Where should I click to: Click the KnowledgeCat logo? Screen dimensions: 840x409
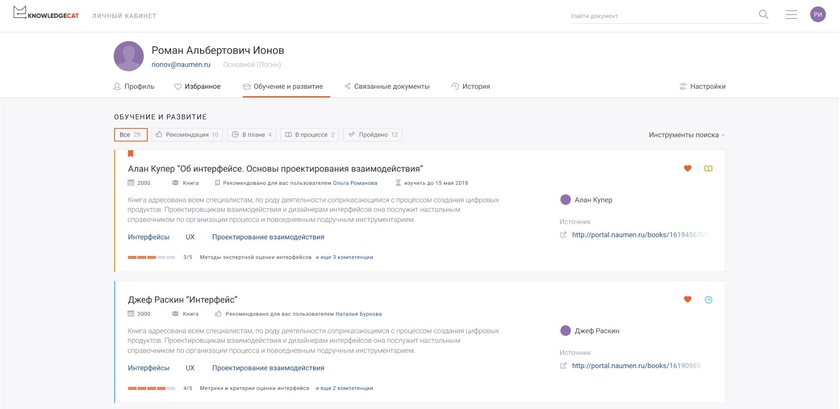click(46, 15)
